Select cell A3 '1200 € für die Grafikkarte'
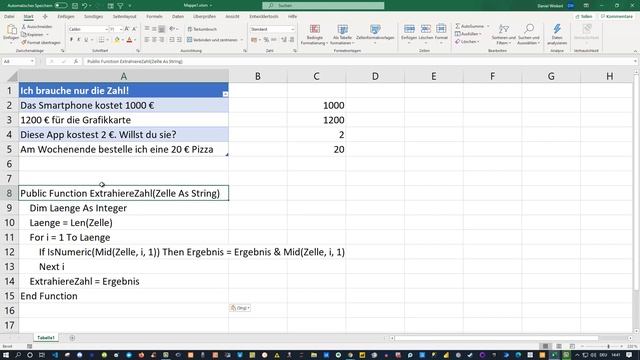Screen dimensions: 640x360 123,120
